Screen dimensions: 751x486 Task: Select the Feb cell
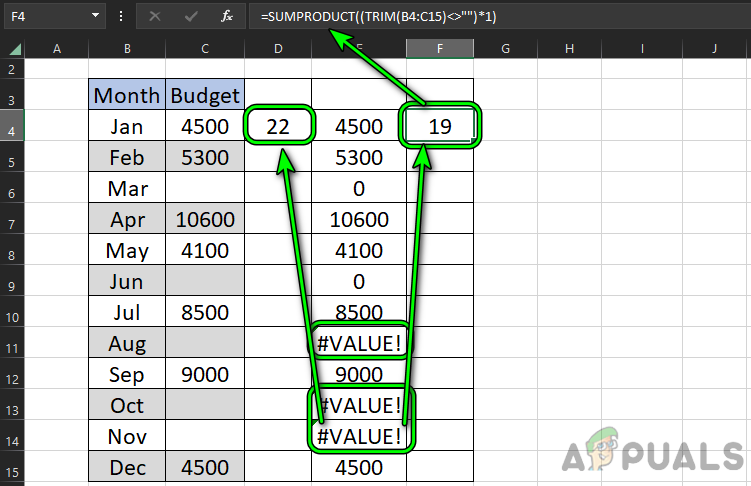point(127,157)
